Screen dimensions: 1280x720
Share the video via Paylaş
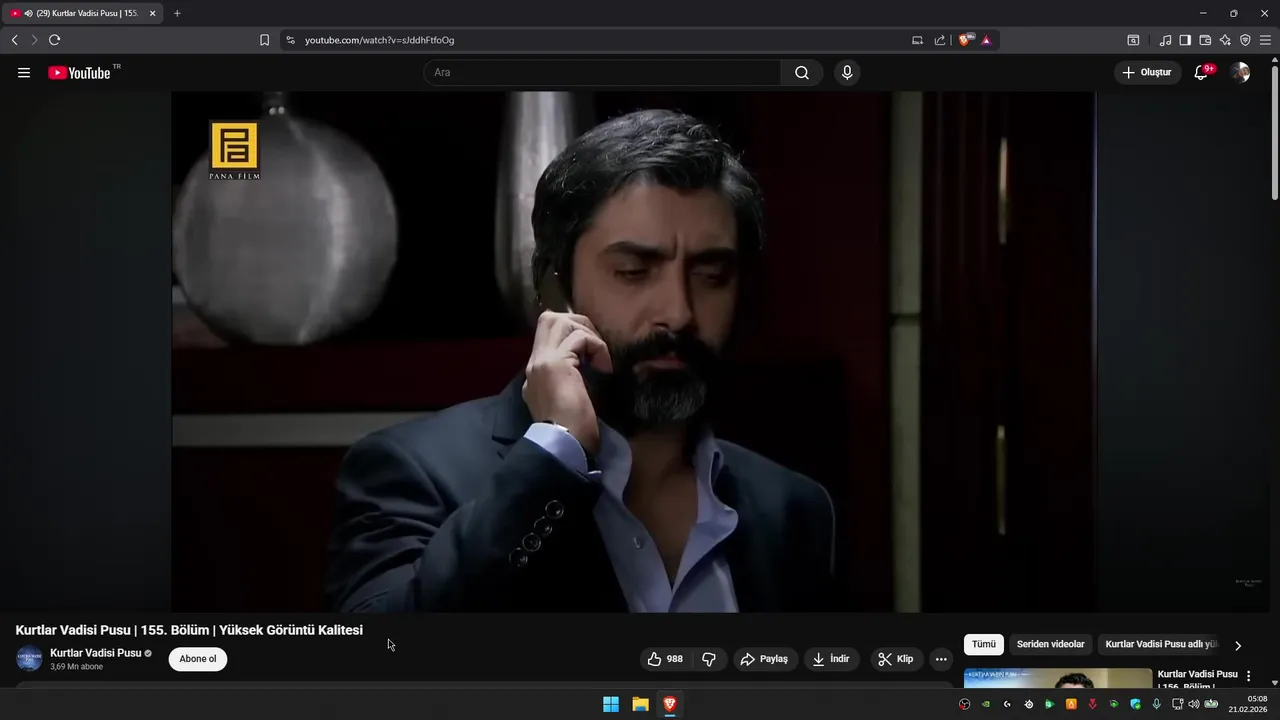pos(765,659)
